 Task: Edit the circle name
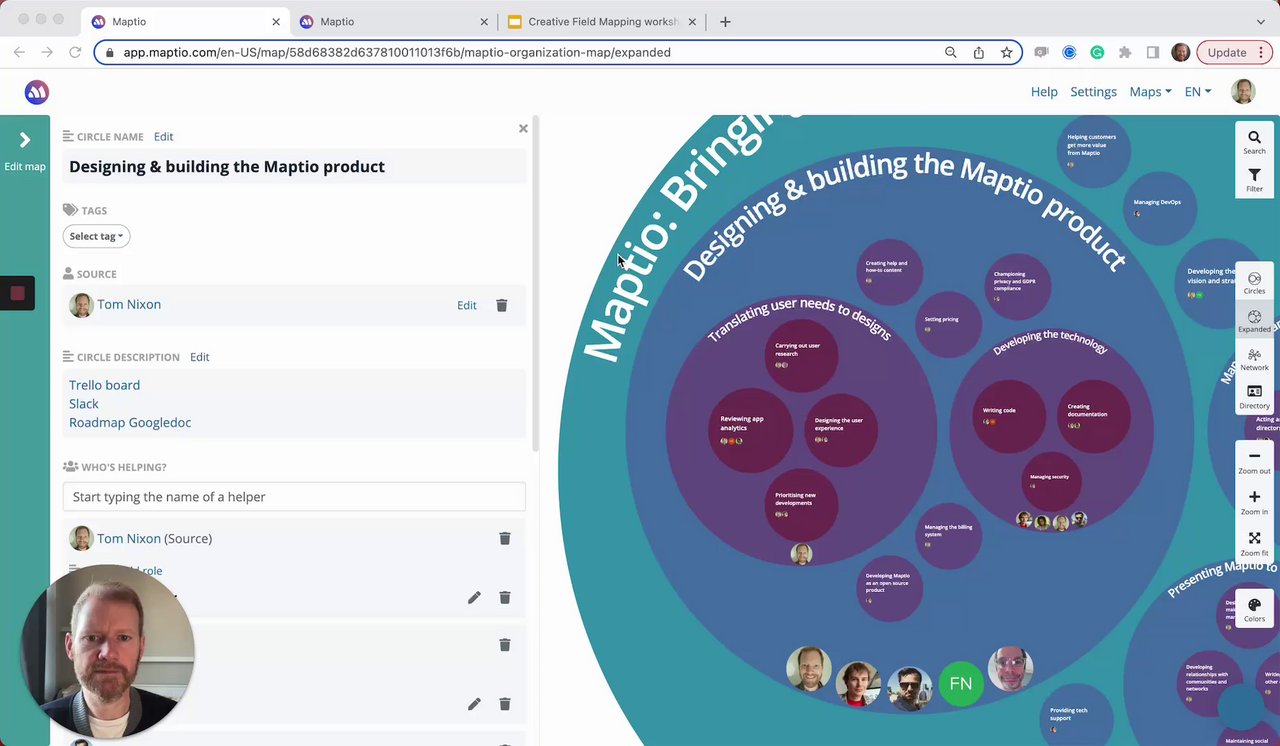[x=163, y=136]
